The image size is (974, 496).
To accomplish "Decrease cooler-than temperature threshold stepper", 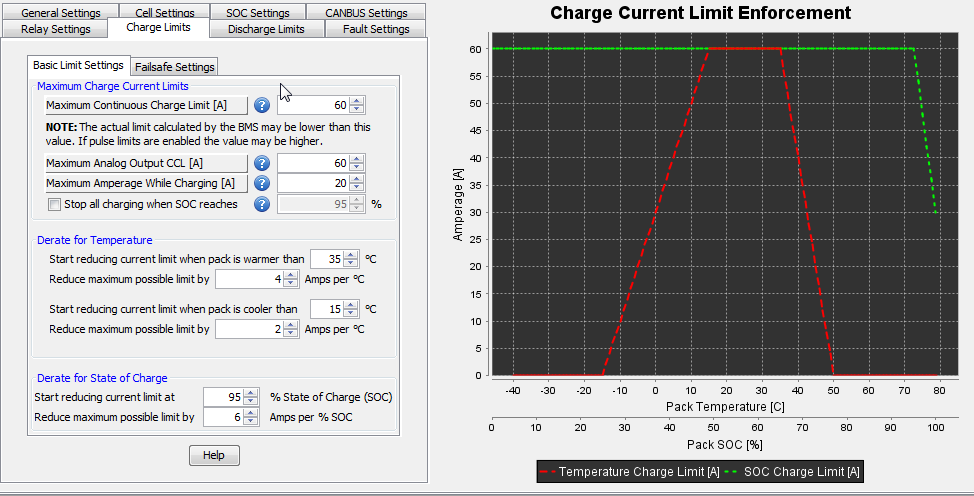I will (x=351, y=313).
